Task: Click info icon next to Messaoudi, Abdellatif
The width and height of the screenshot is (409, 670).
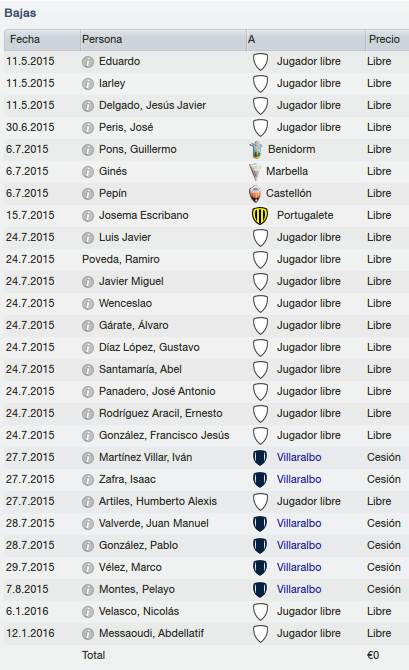Action: coord(88,634)
